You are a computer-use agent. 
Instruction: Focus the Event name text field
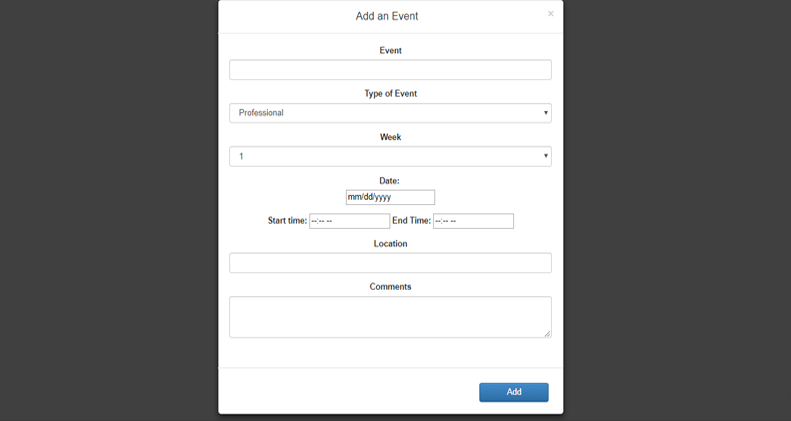coord(390,70)
